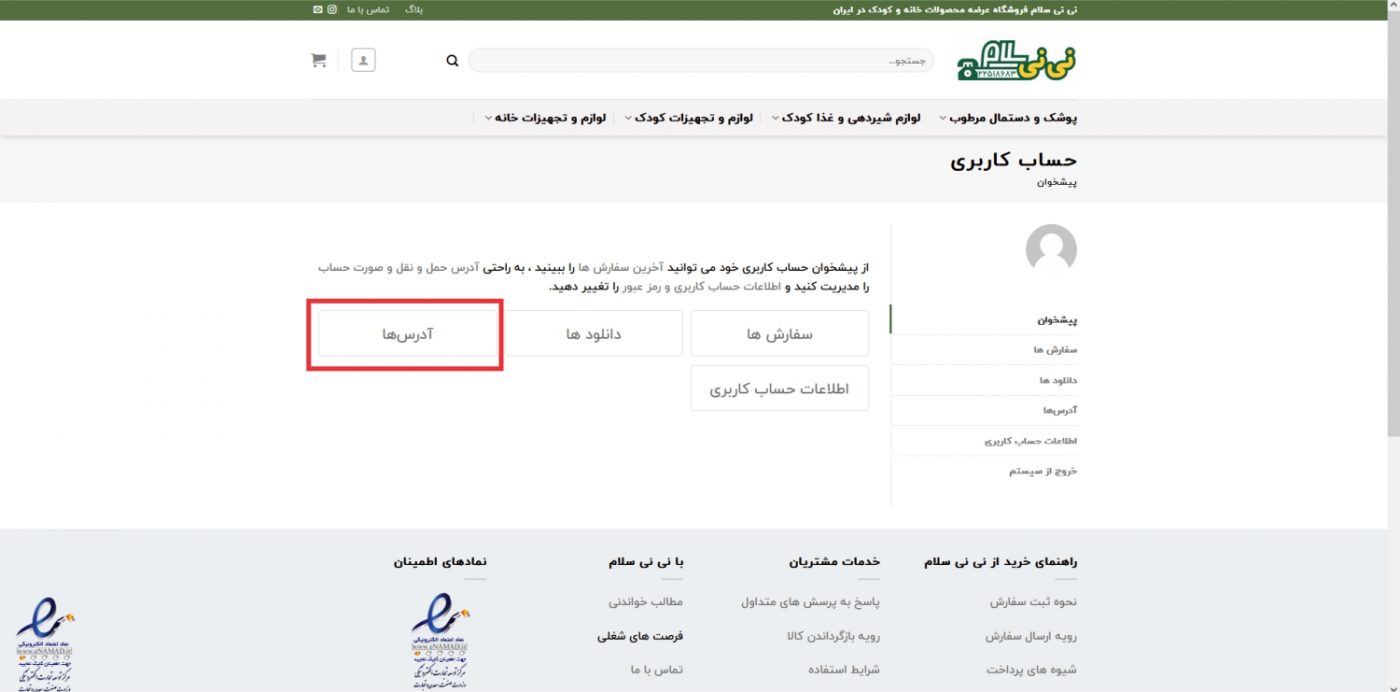The height and width of the screenshot is (692, 1400).
Task: Open the اطلاعات حساب کاربری dashboard button
Action: click(x=779, y=389)
